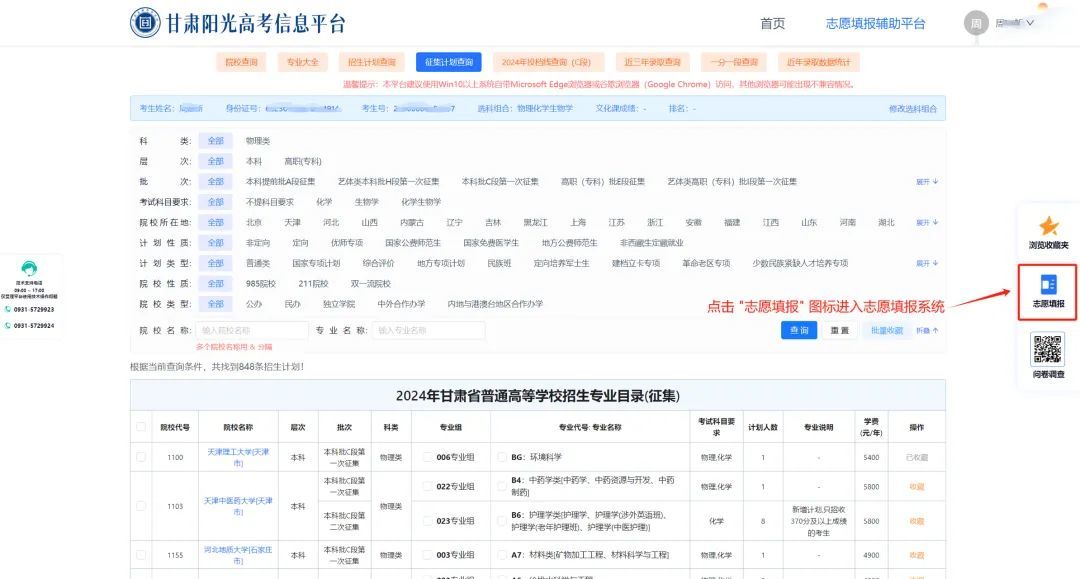
Task: Open the account dropdown next to the username
Action: pos(1032,22)
